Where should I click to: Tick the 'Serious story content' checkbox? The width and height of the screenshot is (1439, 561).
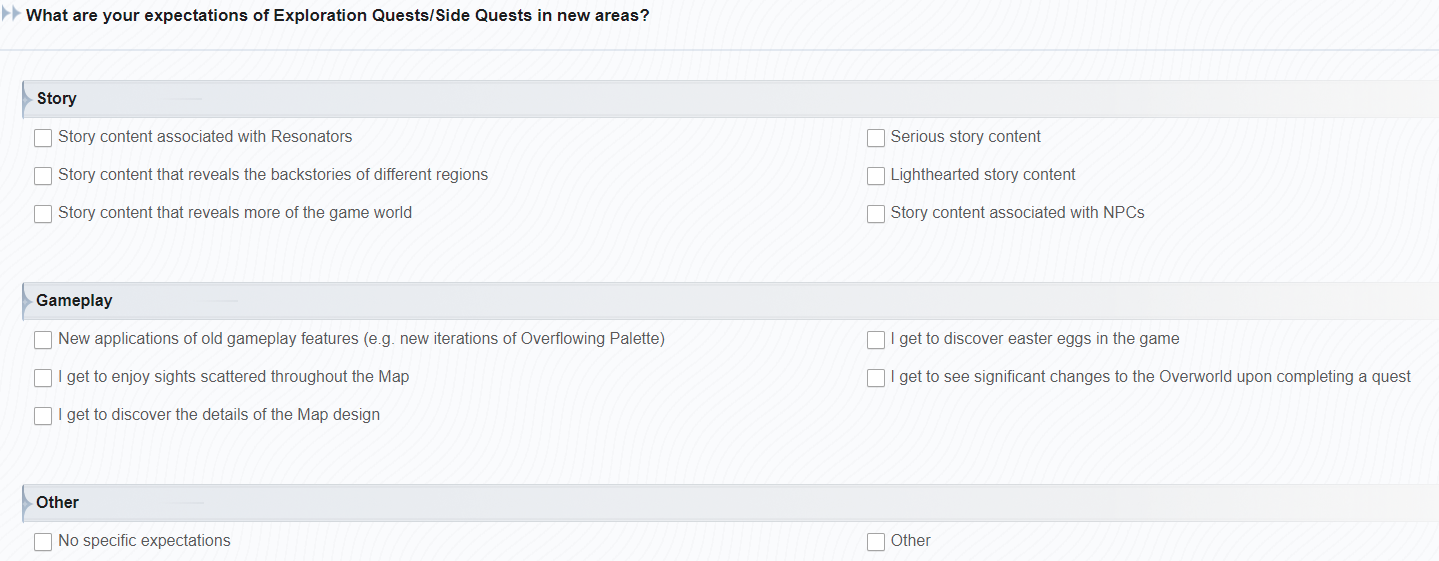point(876,138)
